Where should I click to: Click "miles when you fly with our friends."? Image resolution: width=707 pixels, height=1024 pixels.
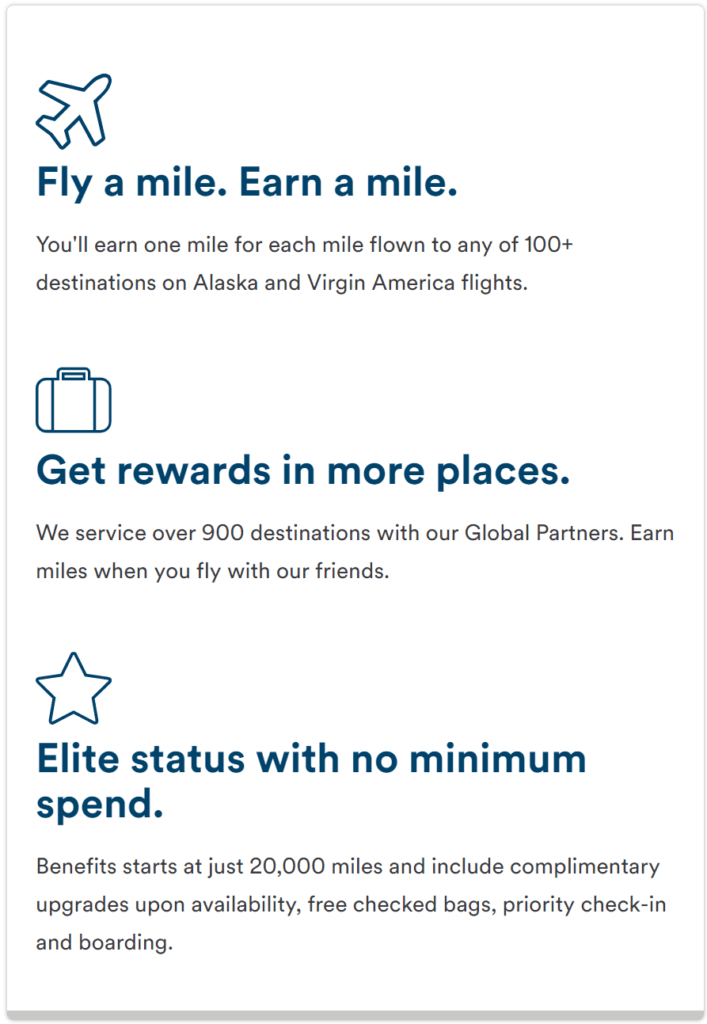point(213,571)
